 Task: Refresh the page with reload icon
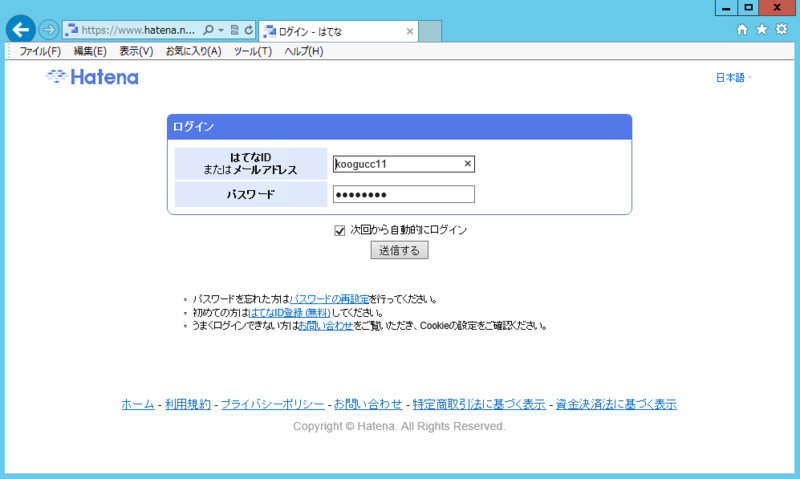tap(248, 30)
